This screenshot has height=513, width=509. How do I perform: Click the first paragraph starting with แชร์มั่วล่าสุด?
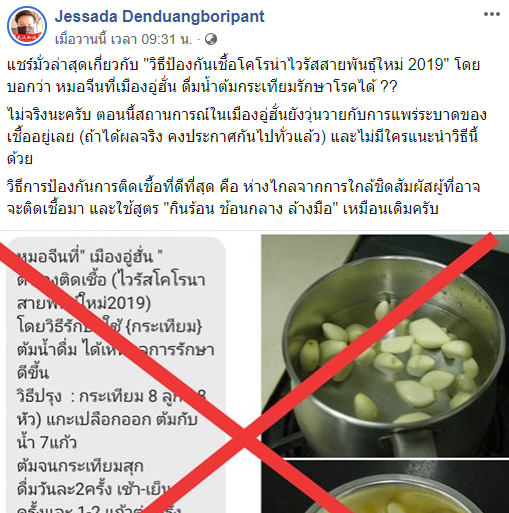[243, 76]
